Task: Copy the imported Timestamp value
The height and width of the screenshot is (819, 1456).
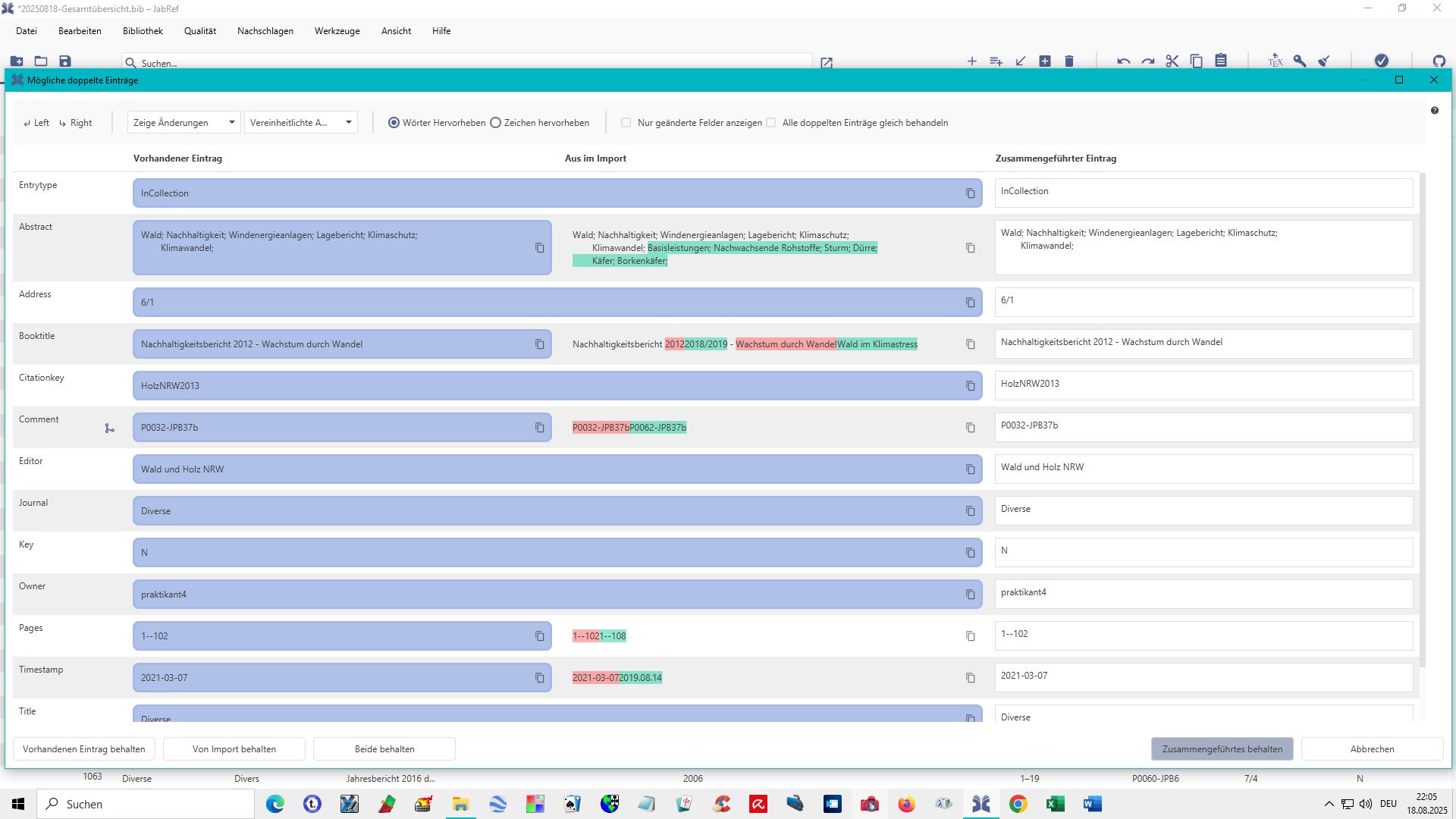Action: [970, 678]
